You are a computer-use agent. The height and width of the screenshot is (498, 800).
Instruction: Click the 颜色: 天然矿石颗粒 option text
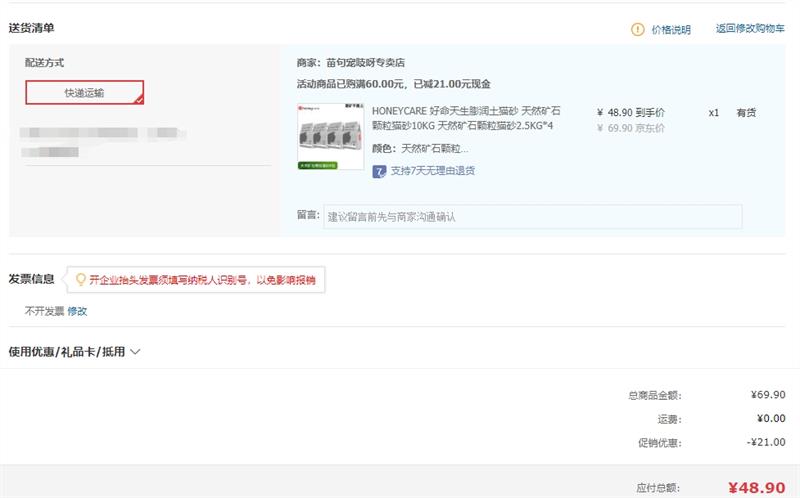[x=420, y=149]
